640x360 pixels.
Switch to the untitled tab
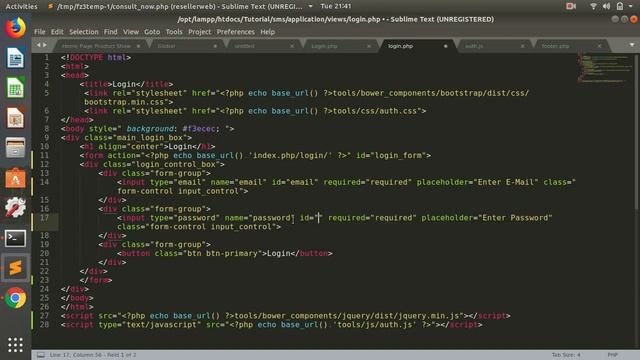[x=263, y=46]
